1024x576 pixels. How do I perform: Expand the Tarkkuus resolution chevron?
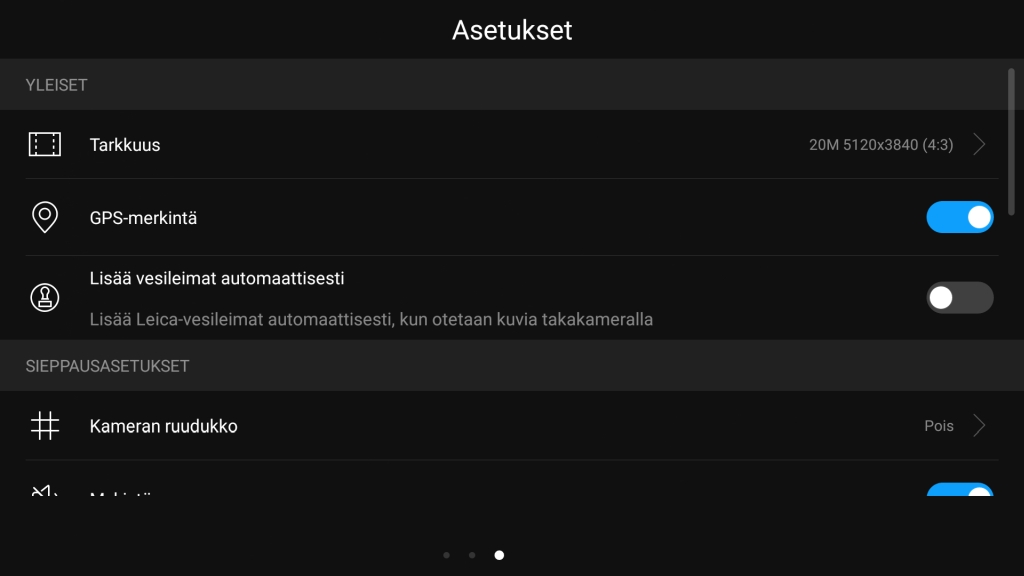point(980,145)
